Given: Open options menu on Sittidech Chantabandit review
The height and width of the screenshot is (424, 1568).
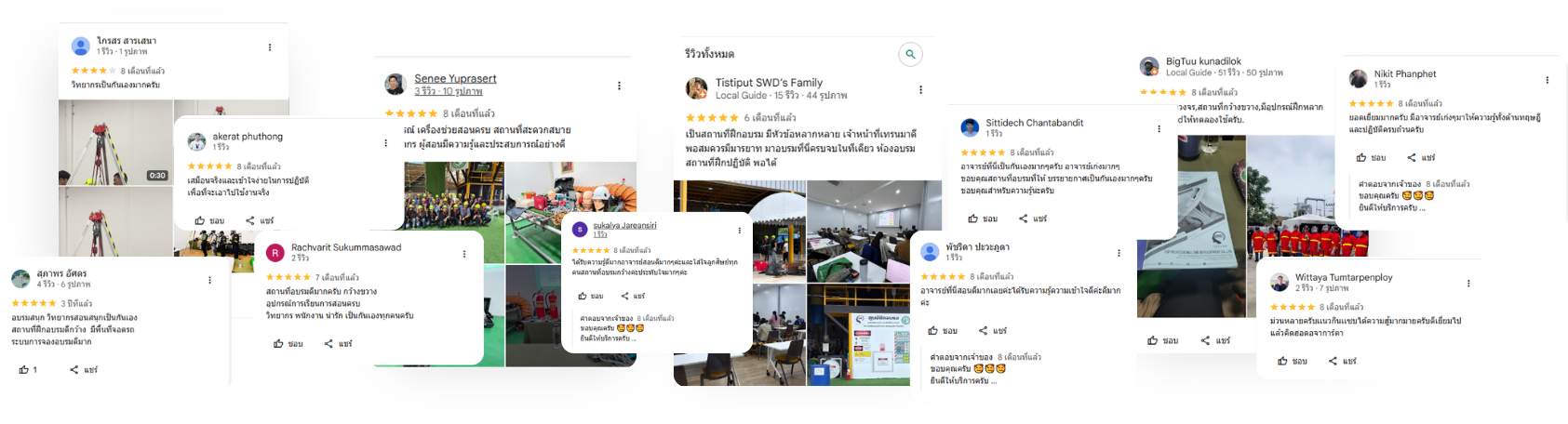Looking at the screenshot, I should tap(1159, 129).
